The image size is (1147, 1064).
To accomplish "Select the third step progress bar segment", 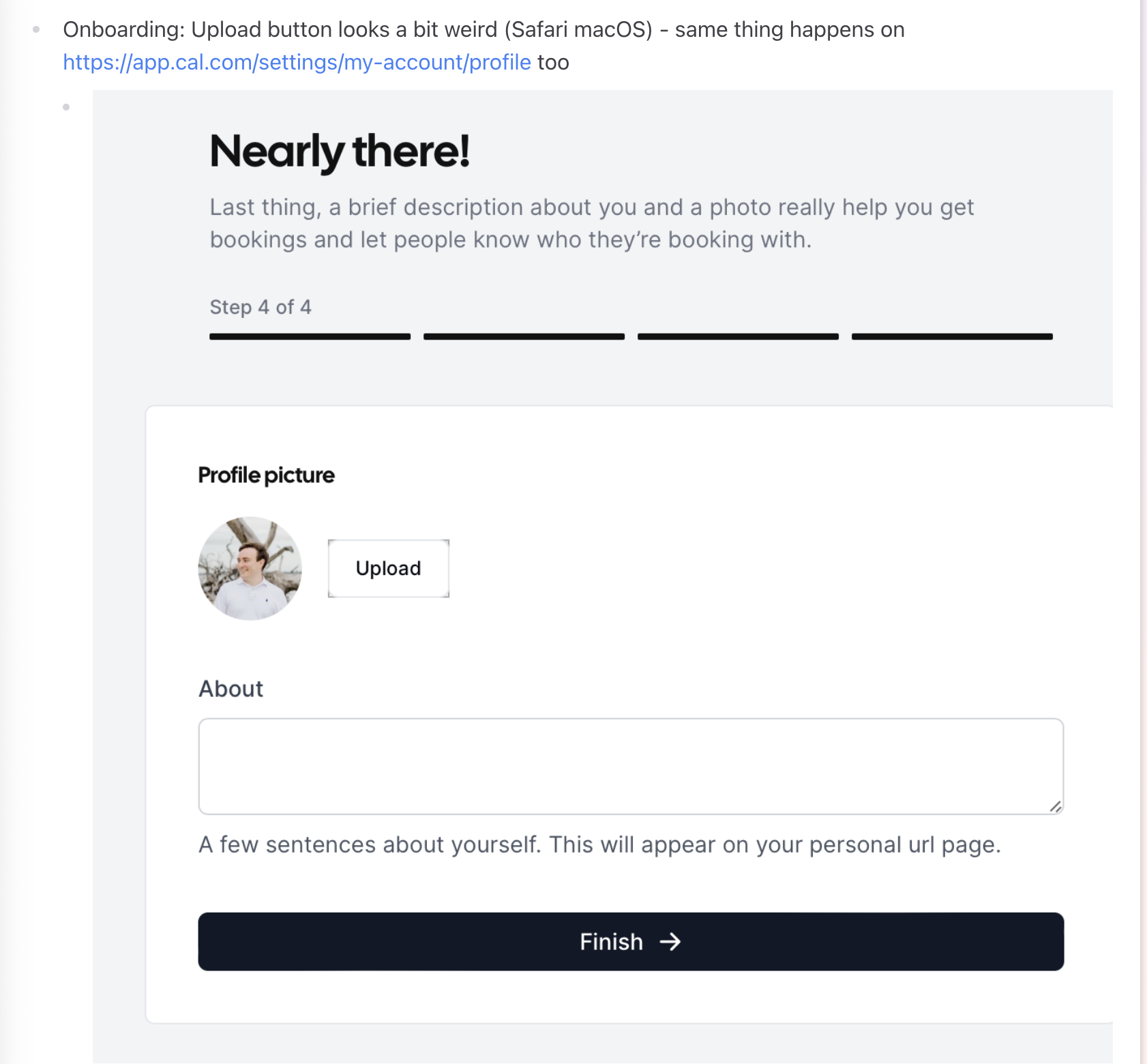I will tap(737, 336).
